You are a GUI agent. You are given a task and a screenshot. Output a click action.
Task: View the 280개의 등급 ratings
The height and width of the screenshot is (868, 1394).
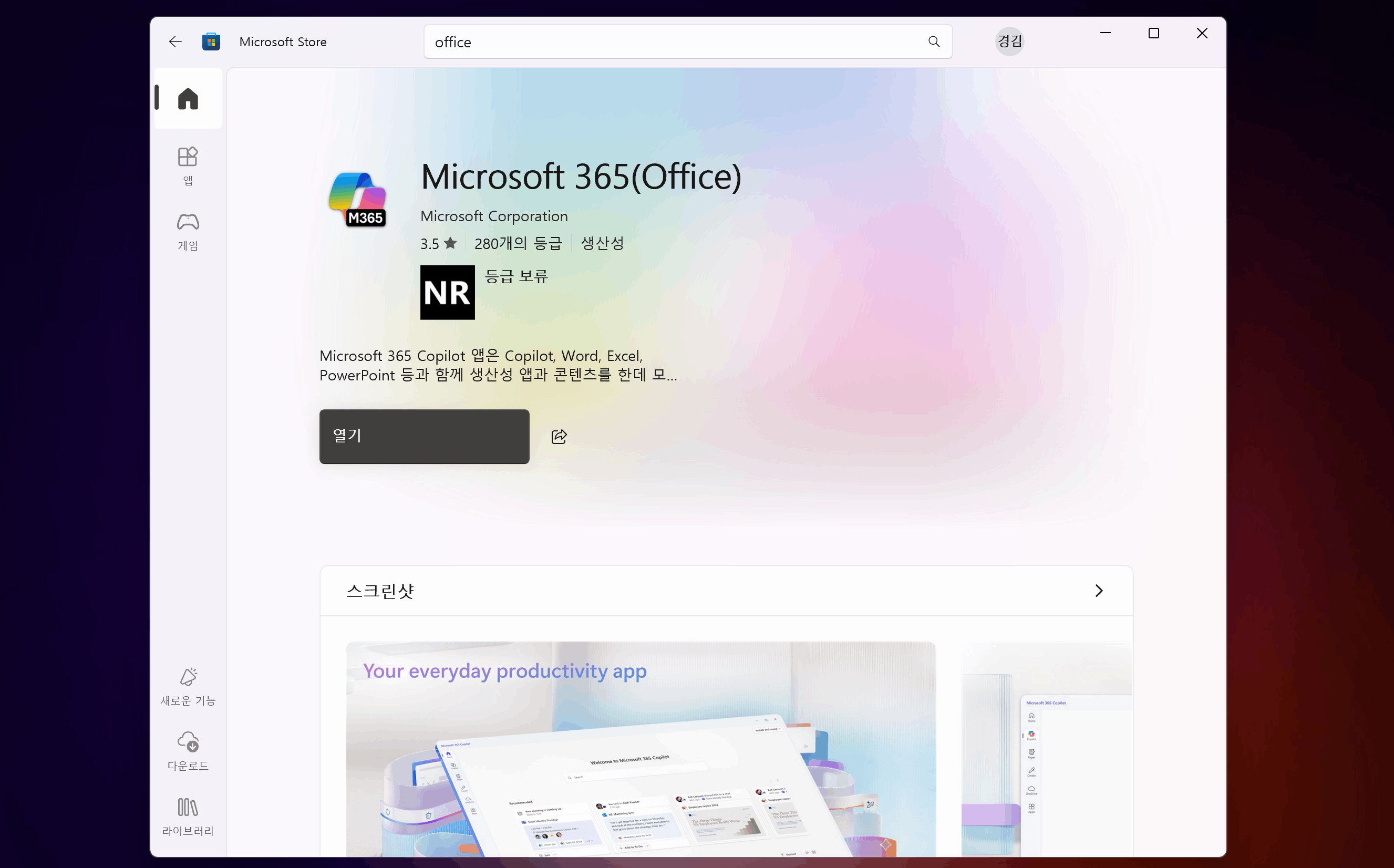click(x=518, y=243)
